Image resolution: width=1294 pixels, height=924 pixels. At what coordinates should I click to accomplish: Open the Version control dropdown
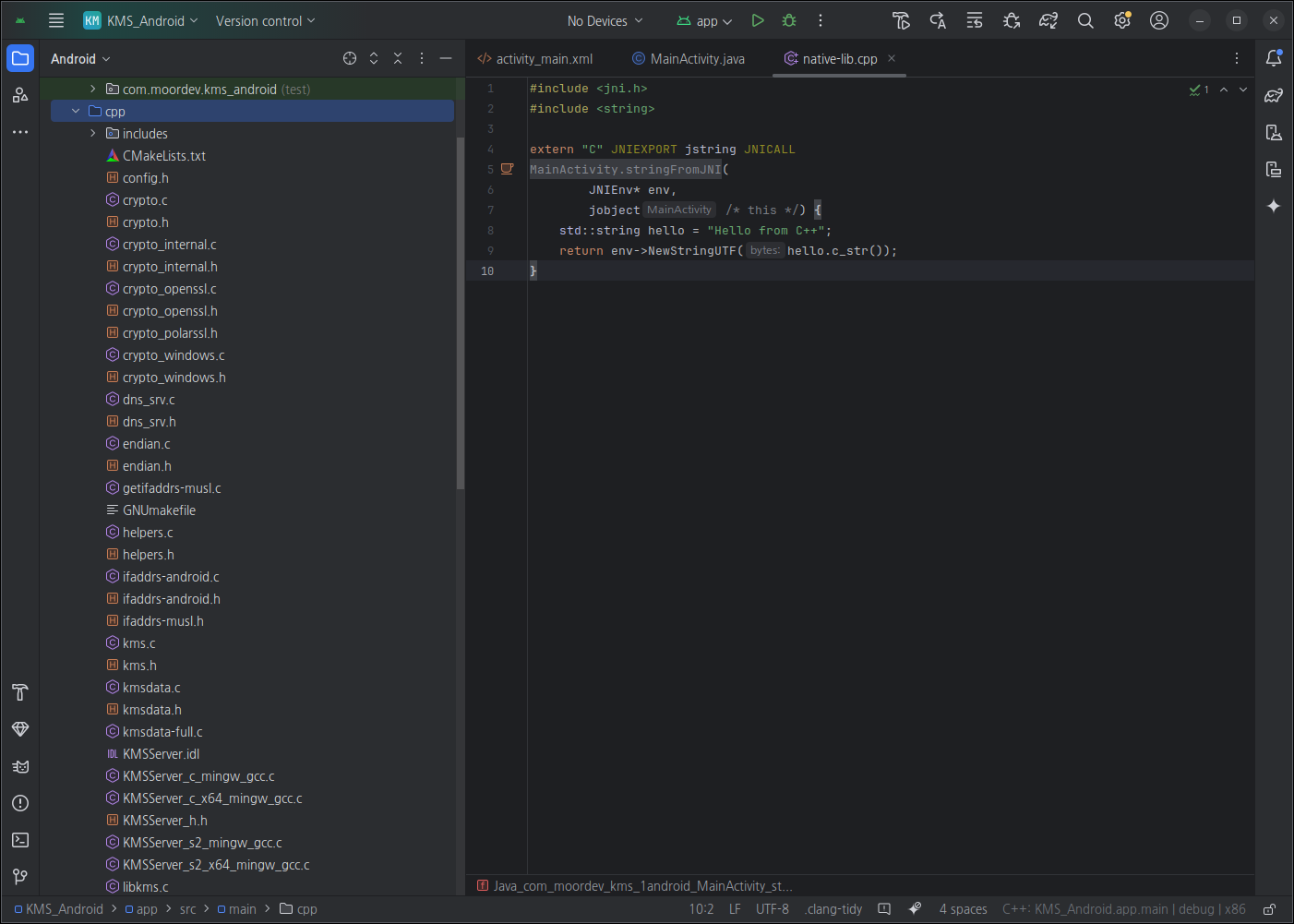pos(266,20)
